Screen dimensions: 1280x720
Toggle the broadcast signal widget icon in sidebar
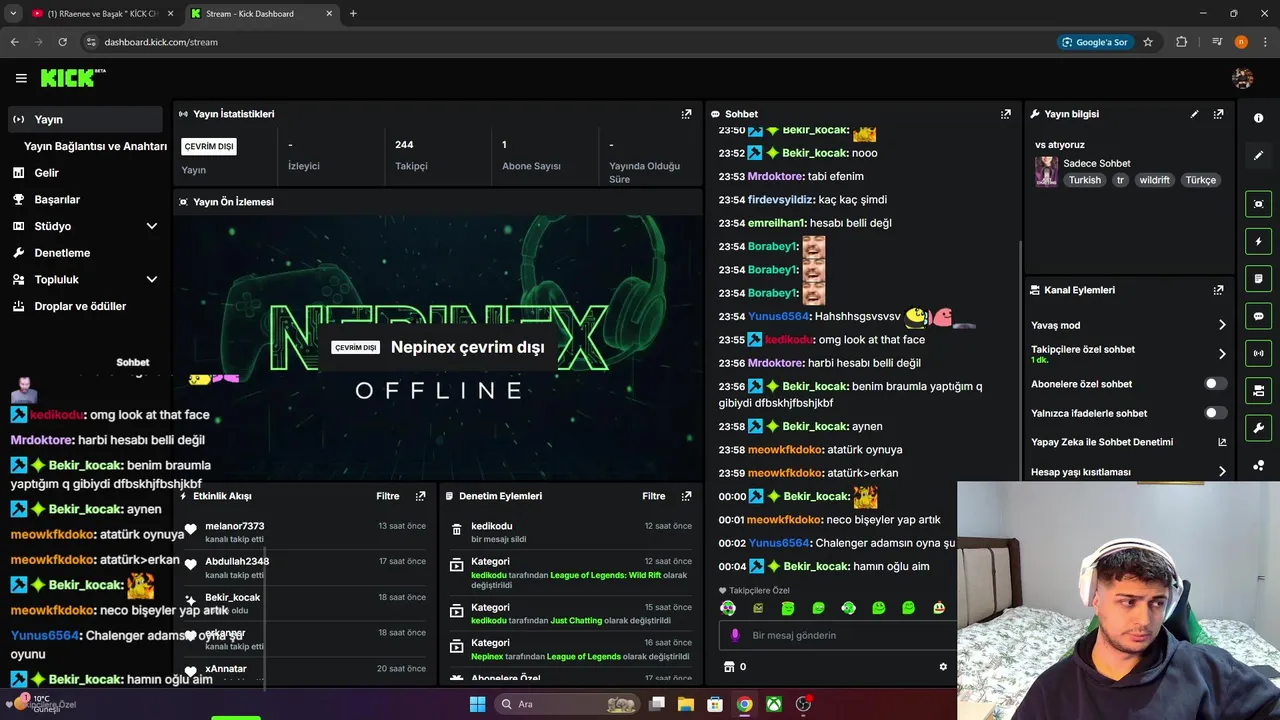(x=1258, y=353)
